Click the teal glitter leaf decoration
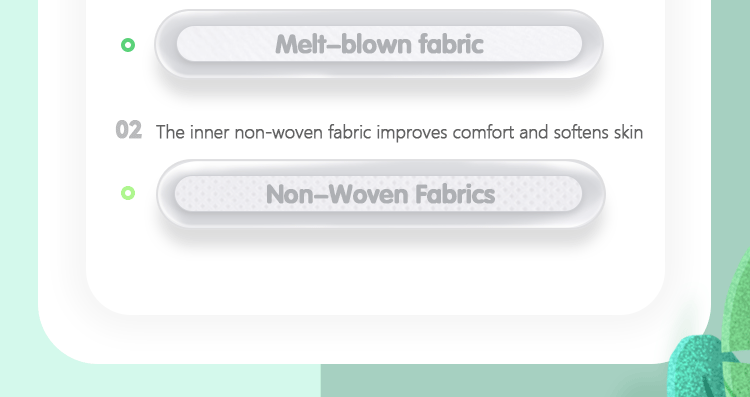Image resolution: width=750 pixels, height=397 pixels. click(698, 366)
